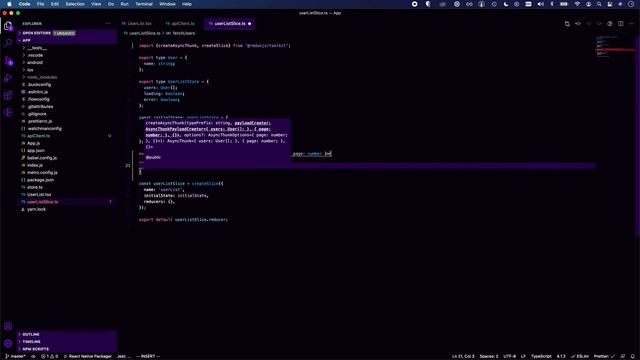Open the Run and Debug view

click(8, 78)
